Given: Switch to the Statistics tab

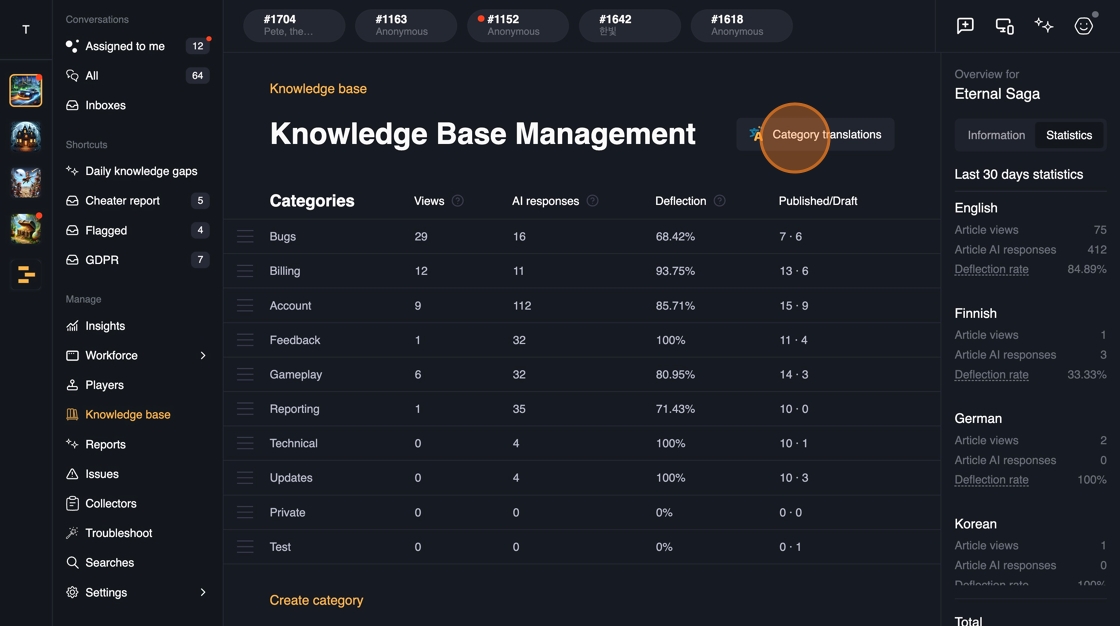Looking at the screenshot, I should (x=1069, y=135).
